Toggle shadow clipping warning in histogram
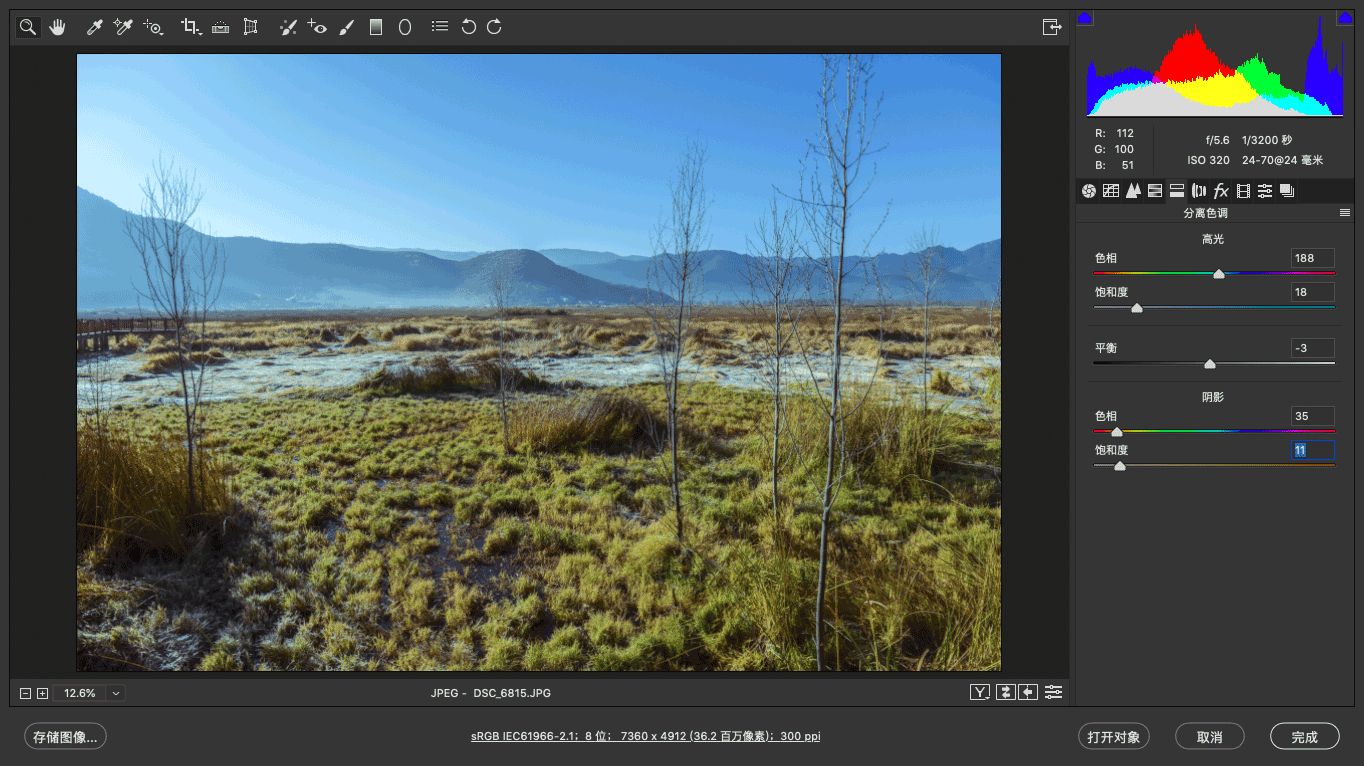The image size is (1364, 766). 1085,18
